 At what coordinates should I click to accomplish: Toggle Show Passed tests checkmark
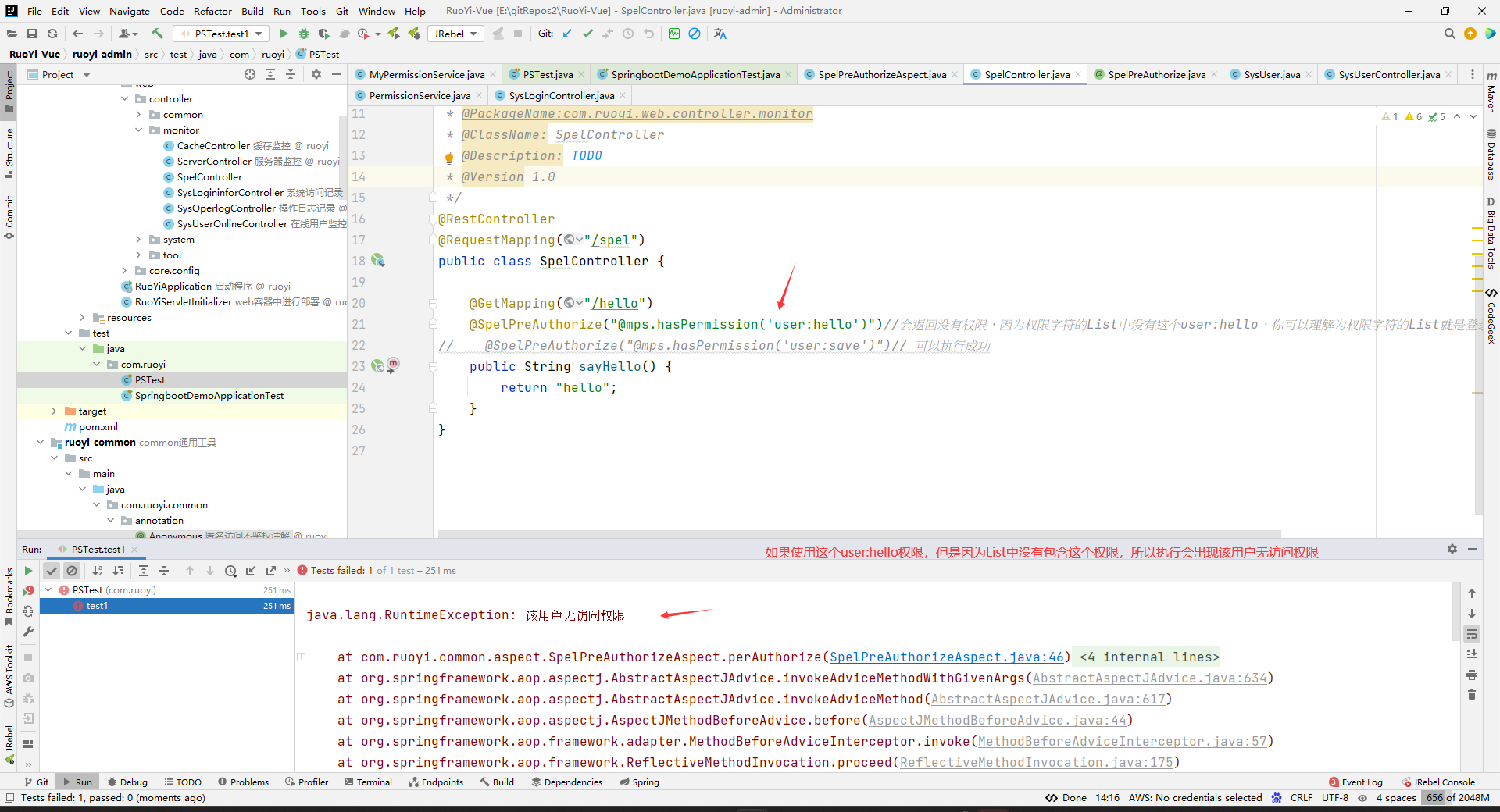click(x=52, y=571)
